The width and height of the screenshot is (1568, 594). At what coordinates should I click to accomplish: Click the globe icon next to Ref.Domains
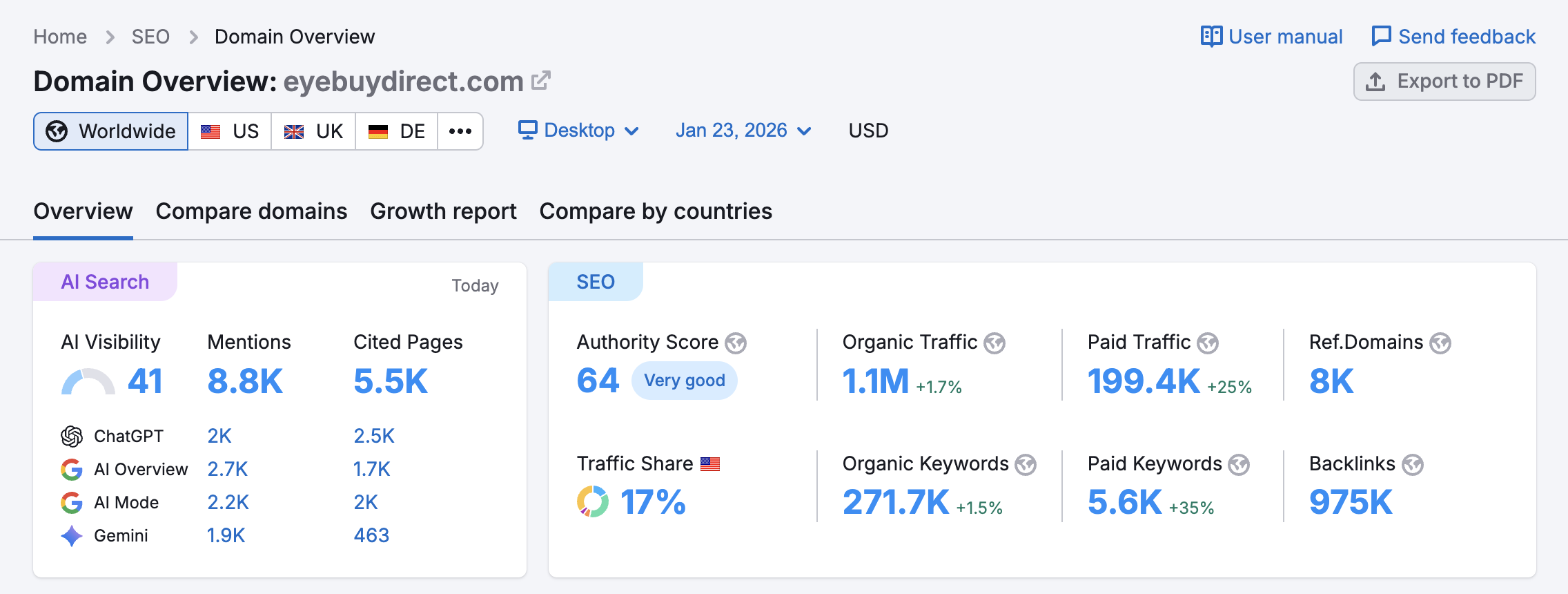[x=1440, y=343]
